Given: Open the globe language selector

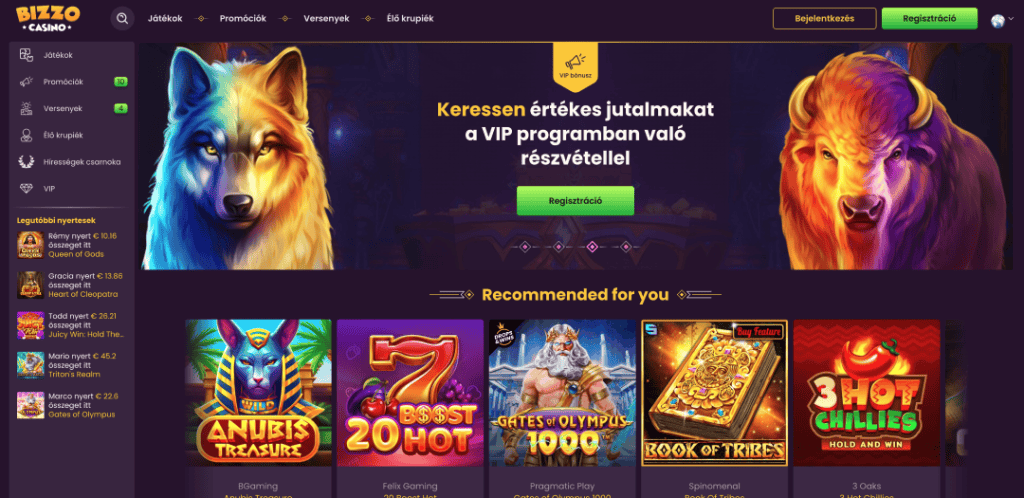Looking at the screenshot, I should (x=997, y=21).
